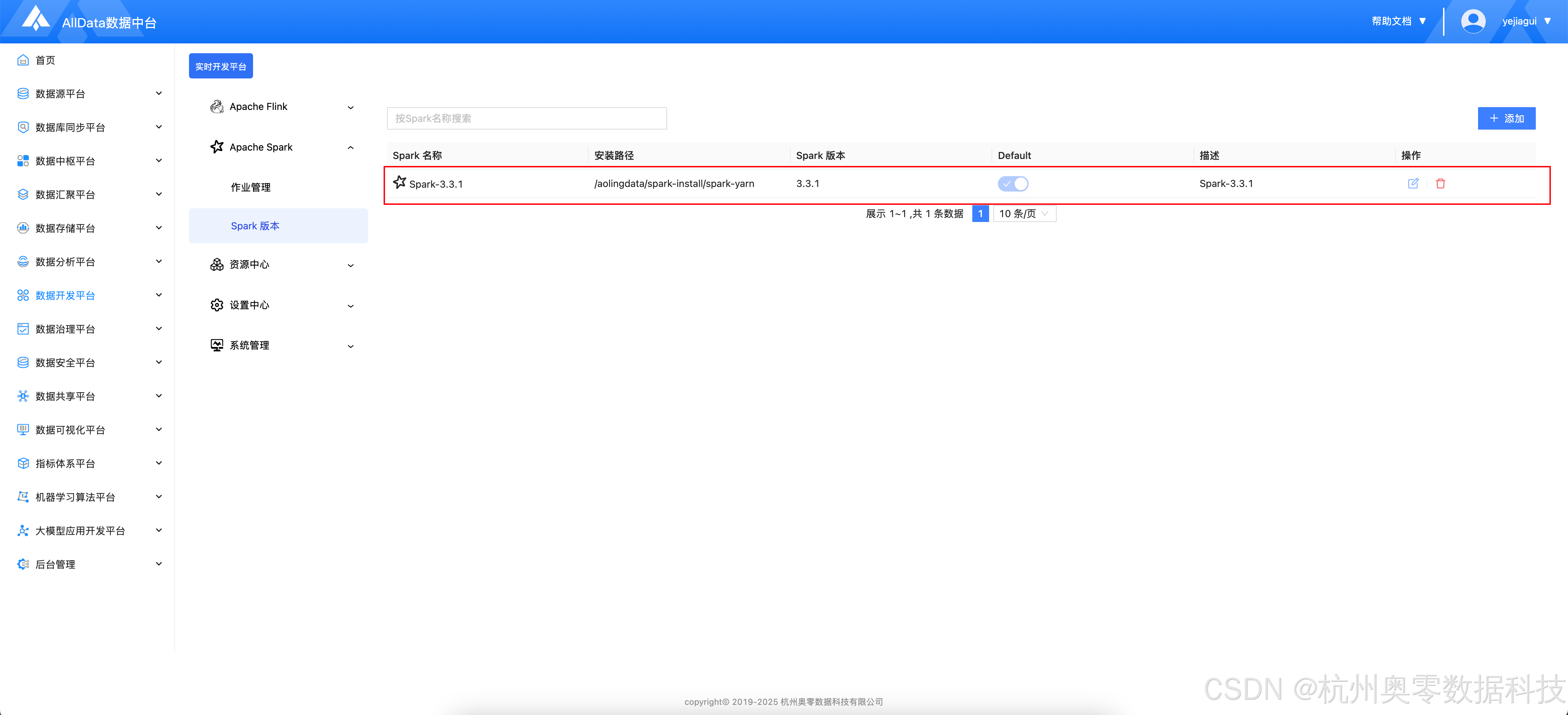Select the Spark 版本 menu item

click(x=255, y=226)
